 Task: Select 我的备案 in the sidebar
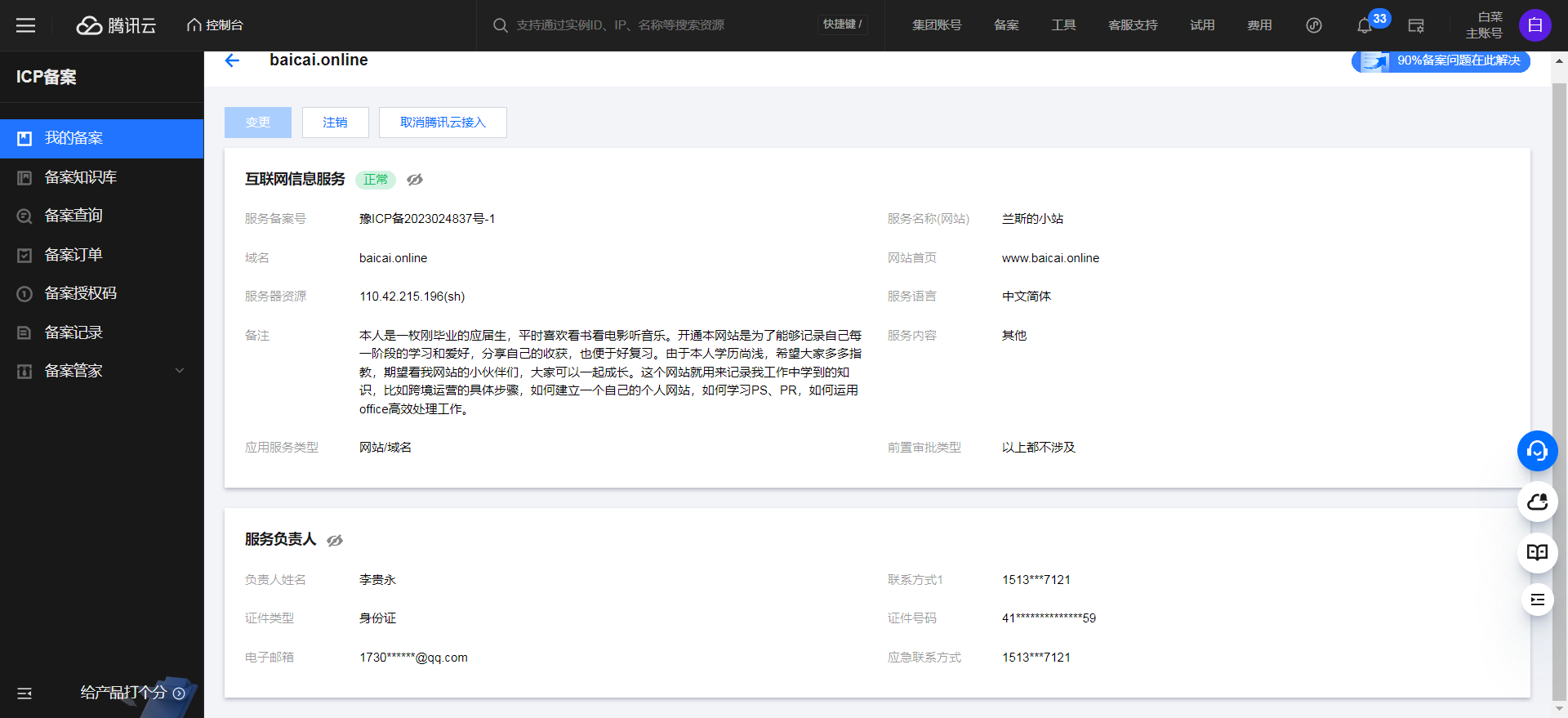[101, 138]
